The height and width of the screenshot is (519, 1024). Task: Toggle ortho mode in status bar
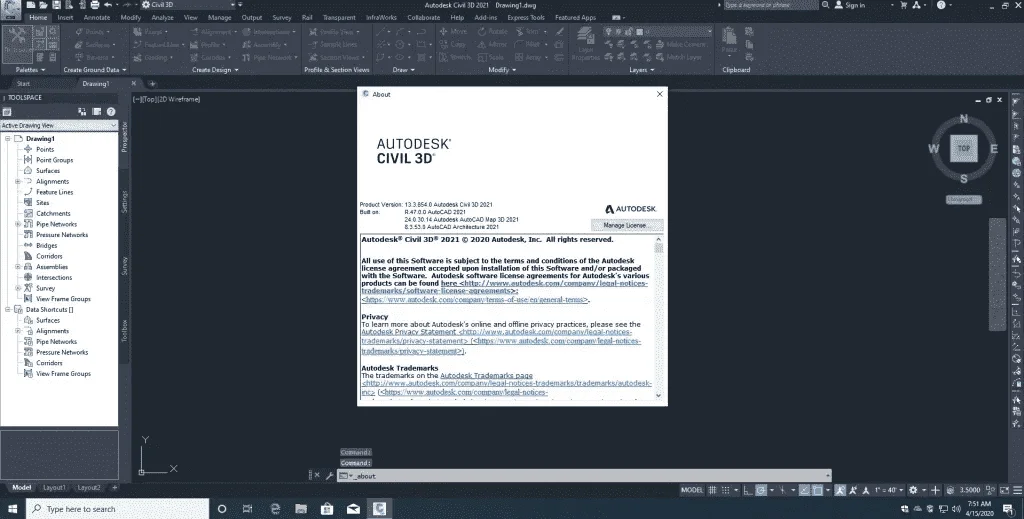(748, 490)
